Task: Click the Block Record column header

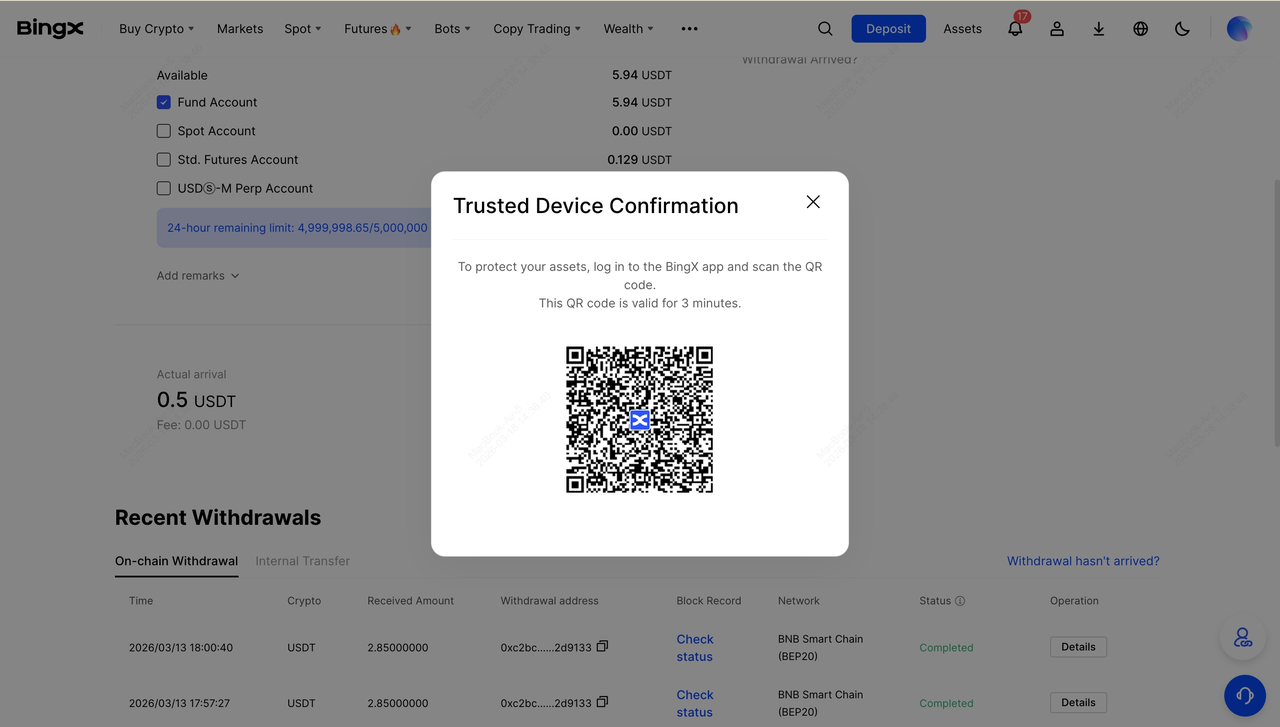Action: [709, 601]
